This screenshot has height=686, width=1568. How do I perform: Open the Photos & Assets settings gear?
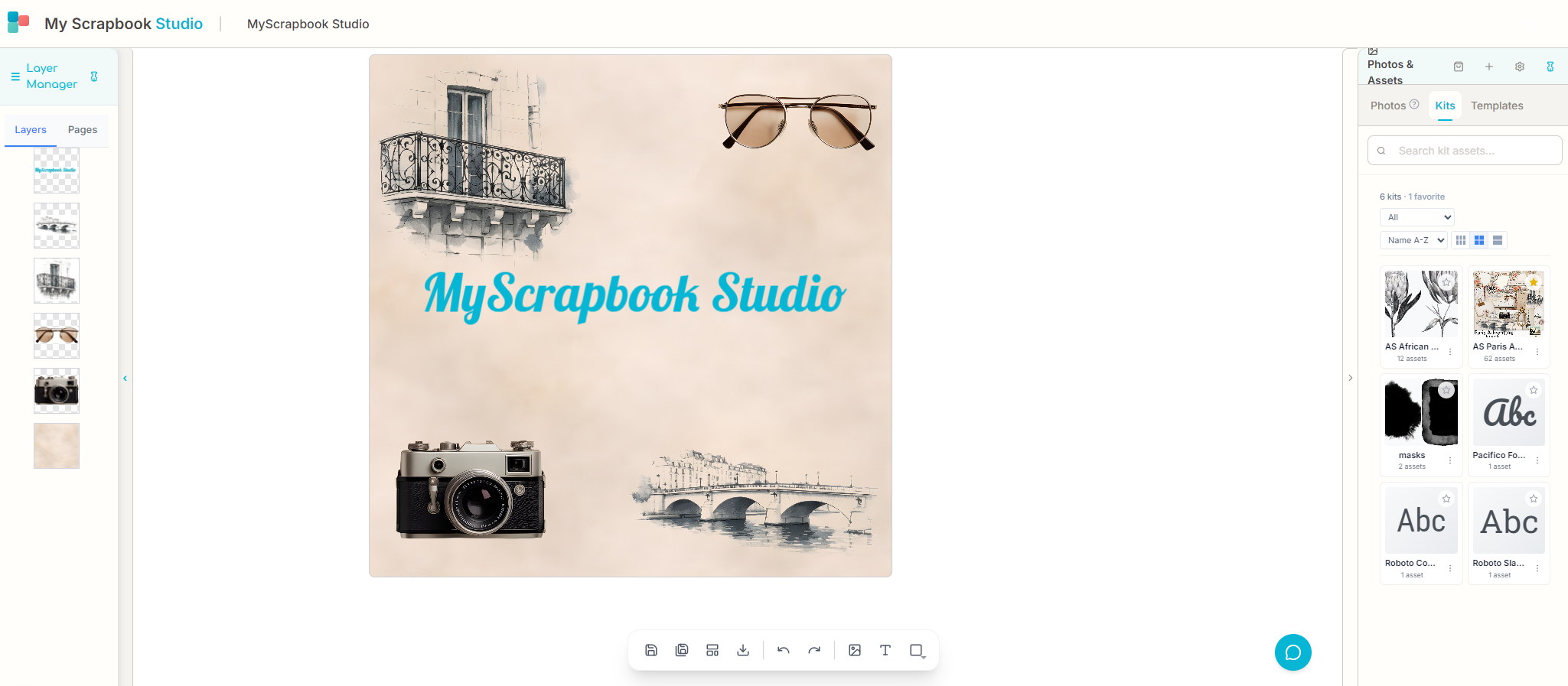click(x=1520, y=67)
